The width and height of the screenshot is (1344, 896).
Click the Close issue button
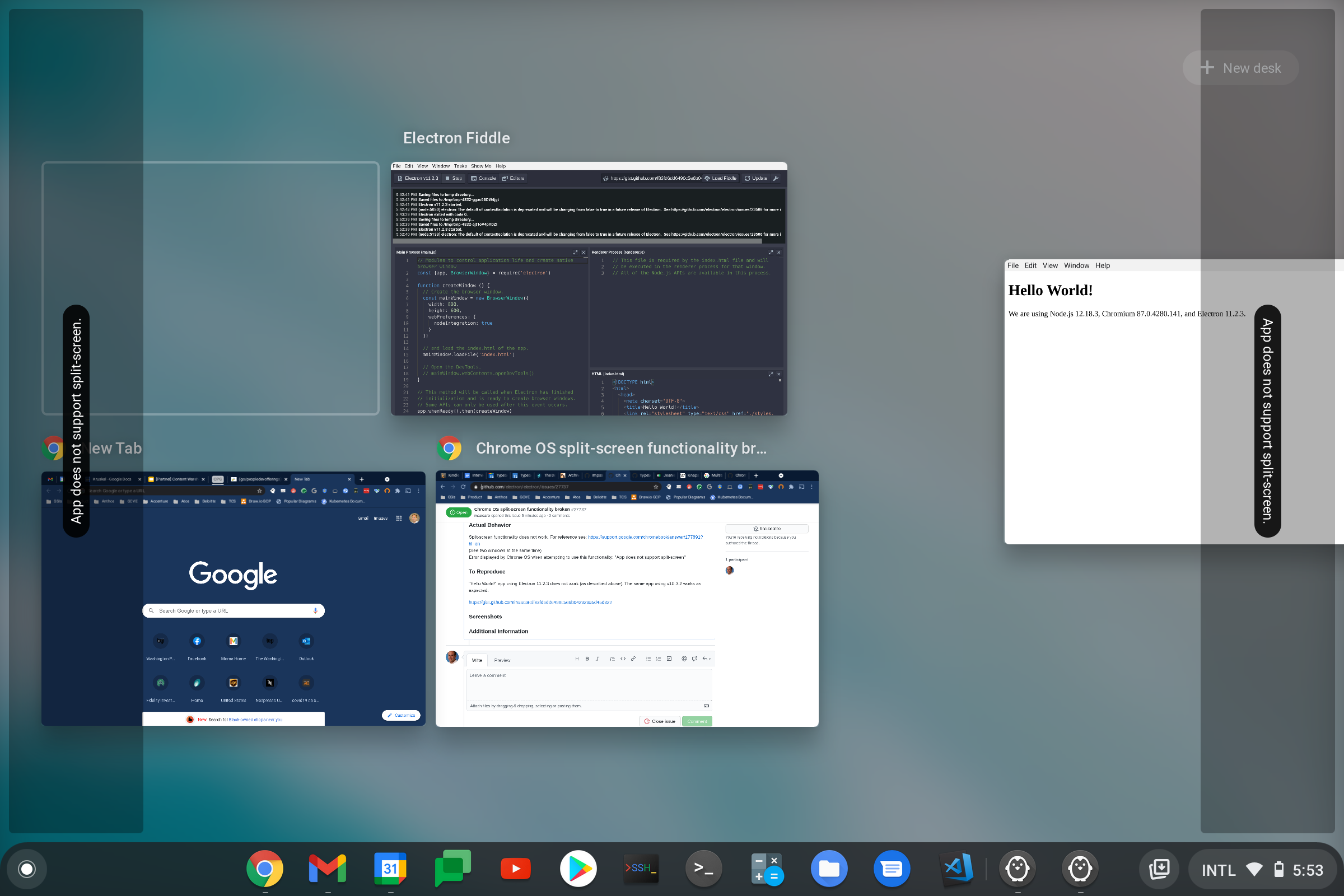(x=660, y=721)
